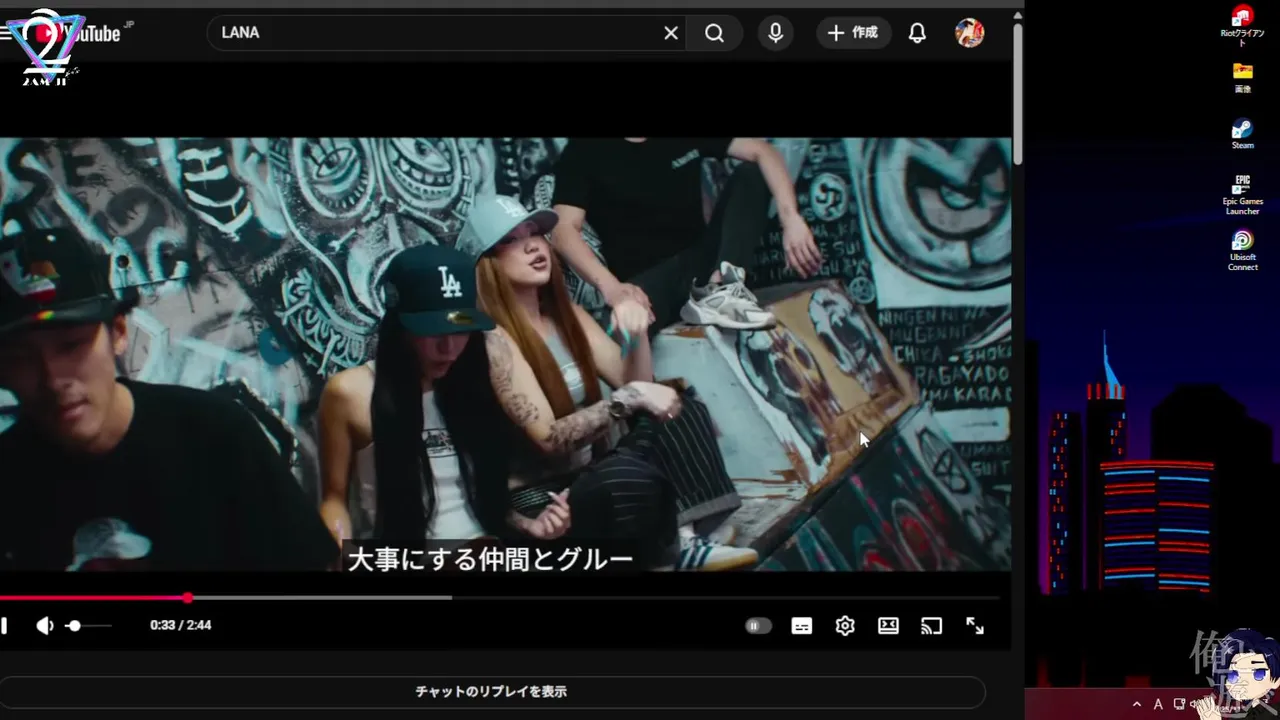Seek using the red progress bar handle
This screenshot has width=1280, height=720.
click(188, 598)
